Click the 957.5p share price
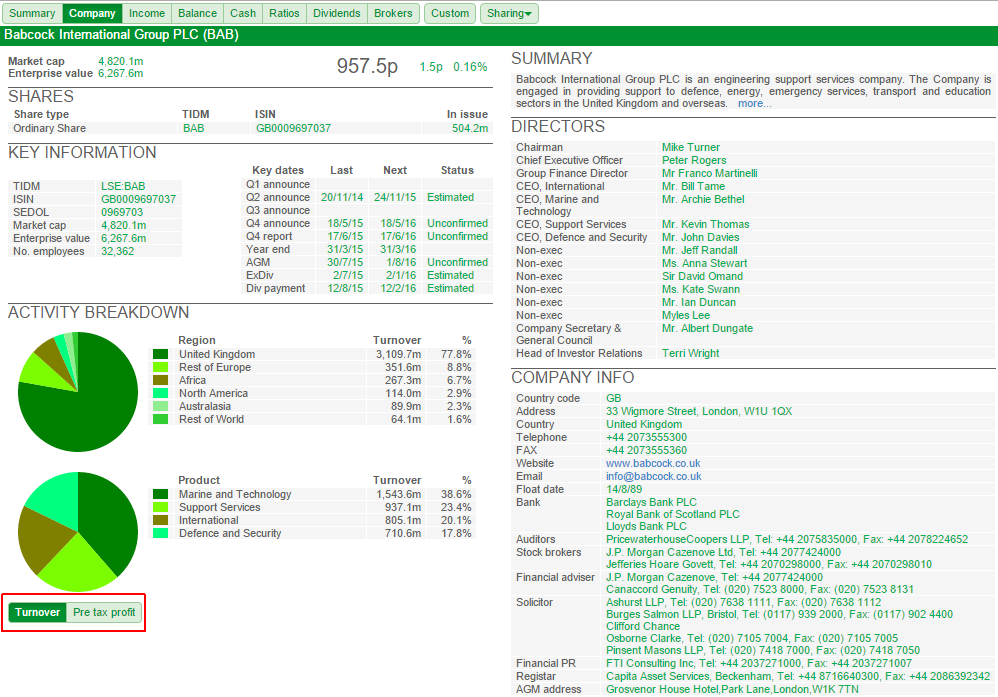Screen dimensions: 998x697 pos(367,66)
